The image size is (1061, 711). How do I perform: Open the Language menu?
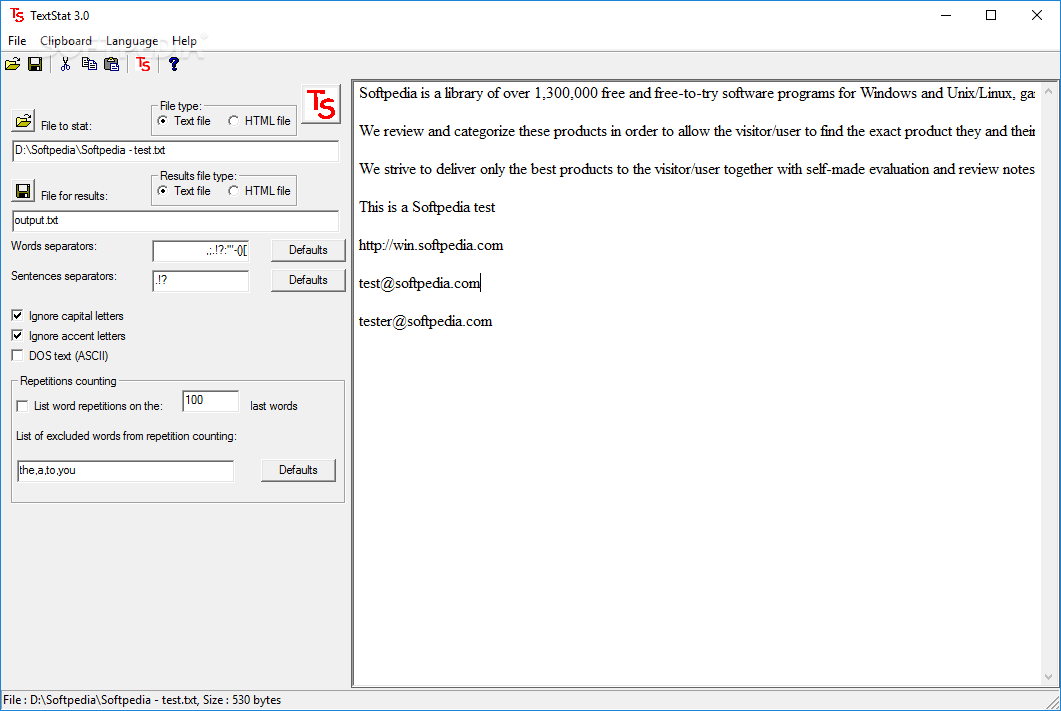132,41
